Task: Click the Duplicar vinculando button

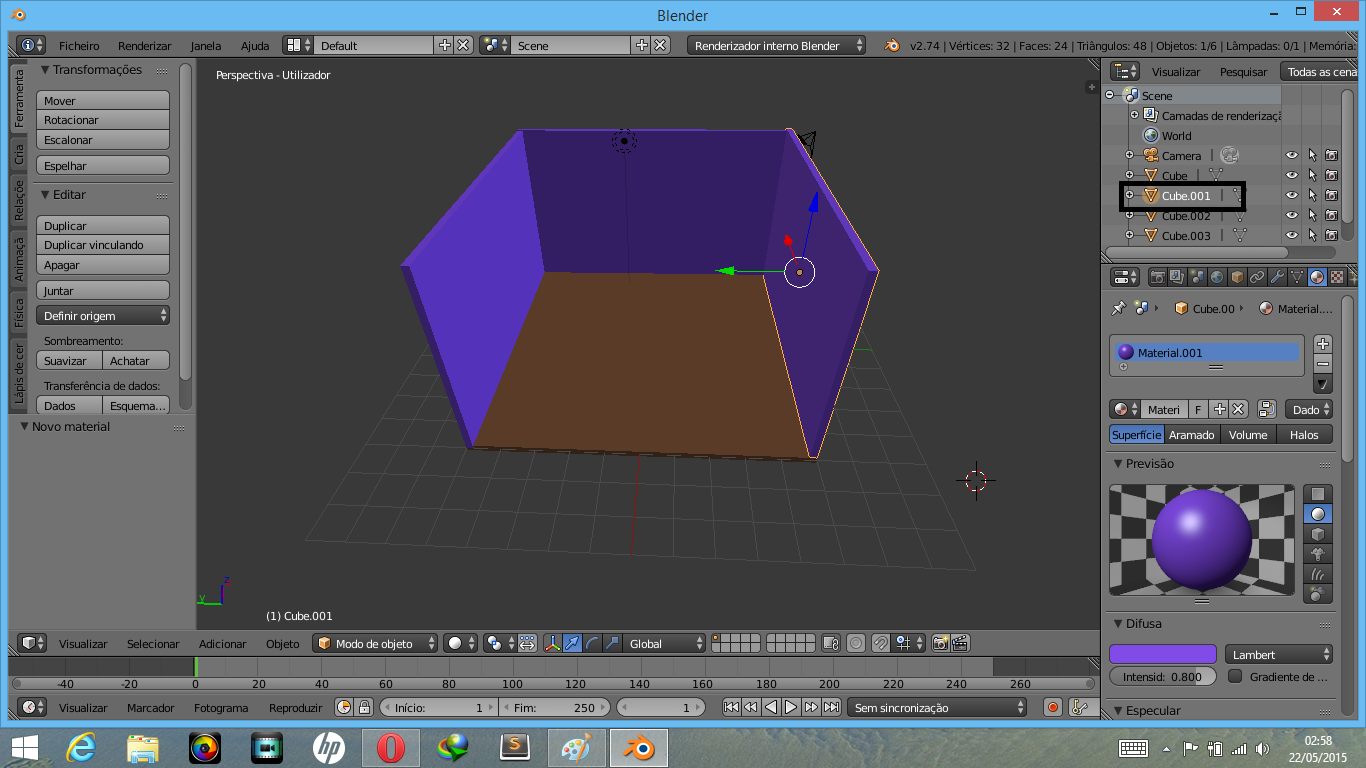Action: click(103, 245)
